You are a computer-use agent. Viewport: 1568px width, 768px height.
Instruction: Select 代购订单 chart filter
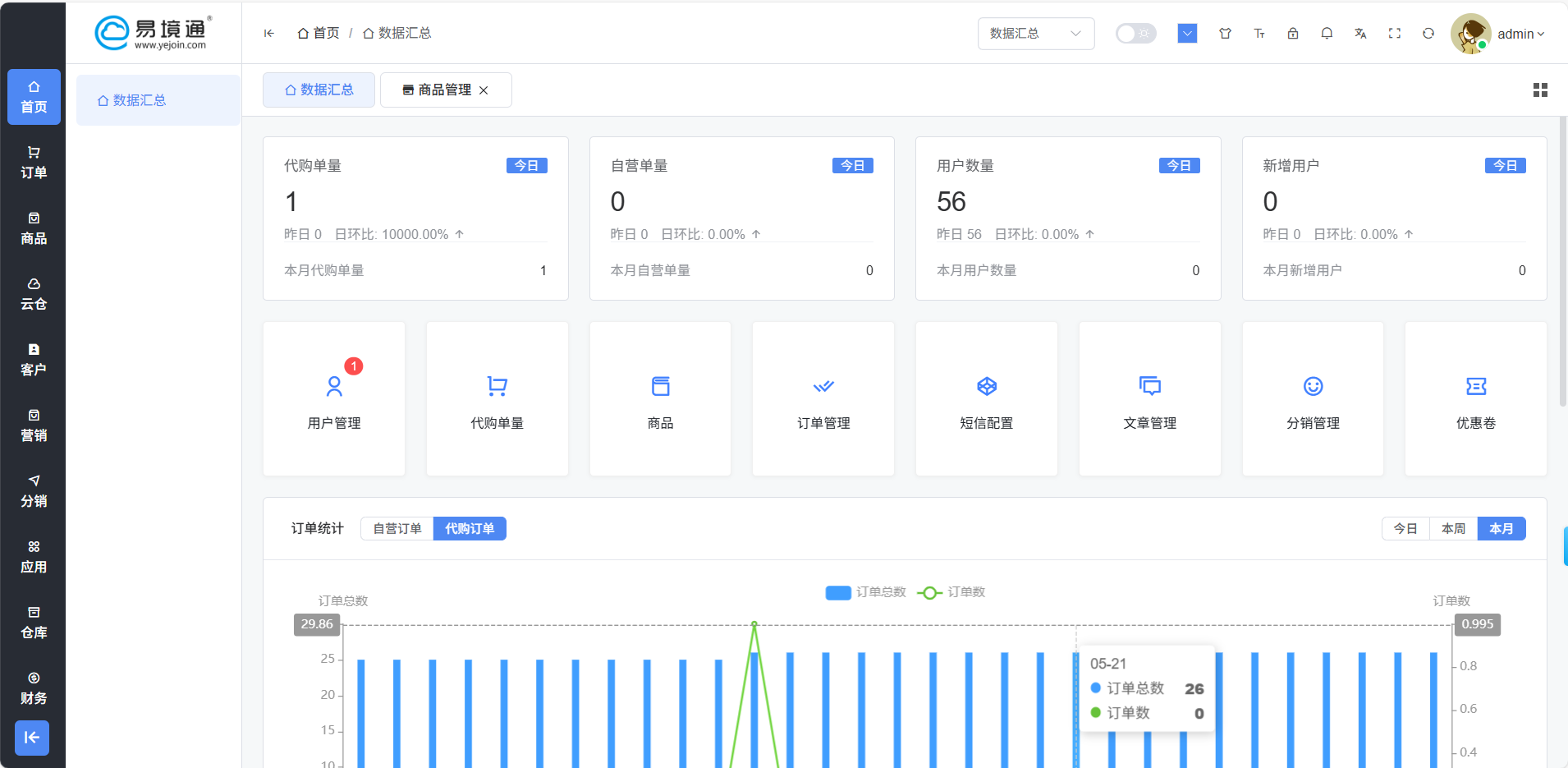tap(470, 528)
